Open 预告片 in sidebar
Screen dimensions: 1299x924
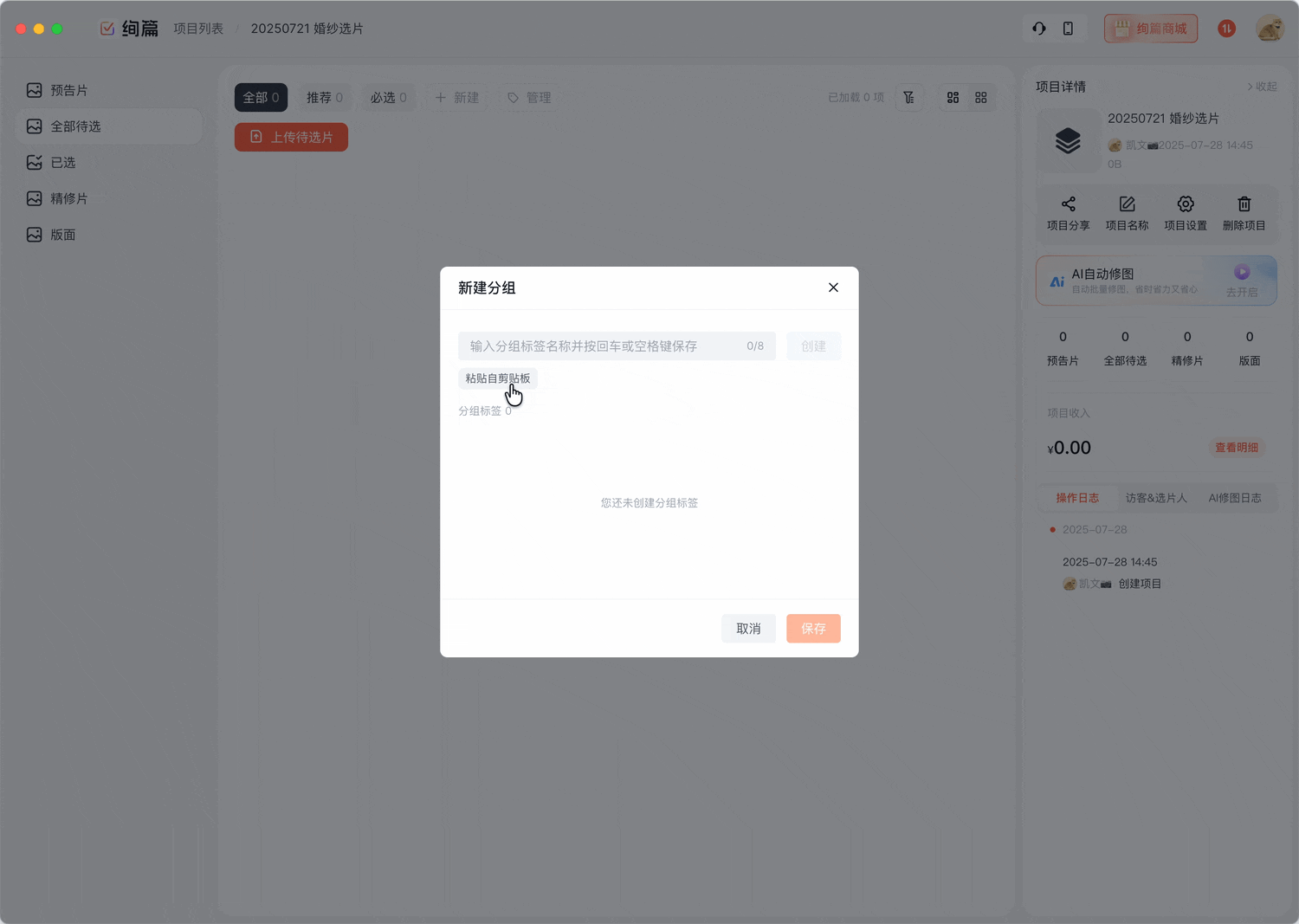[109, 90]
